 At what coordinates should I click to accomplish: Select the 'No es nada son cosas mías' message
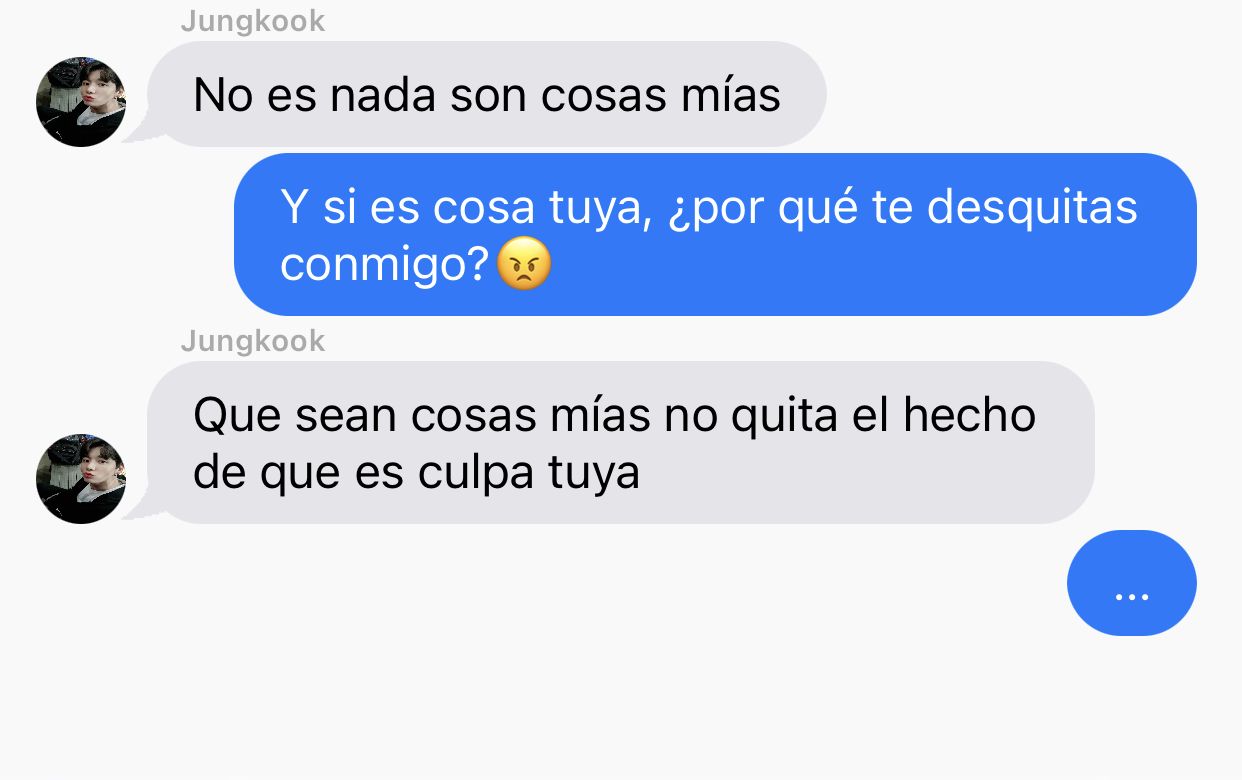pos(487,94)
